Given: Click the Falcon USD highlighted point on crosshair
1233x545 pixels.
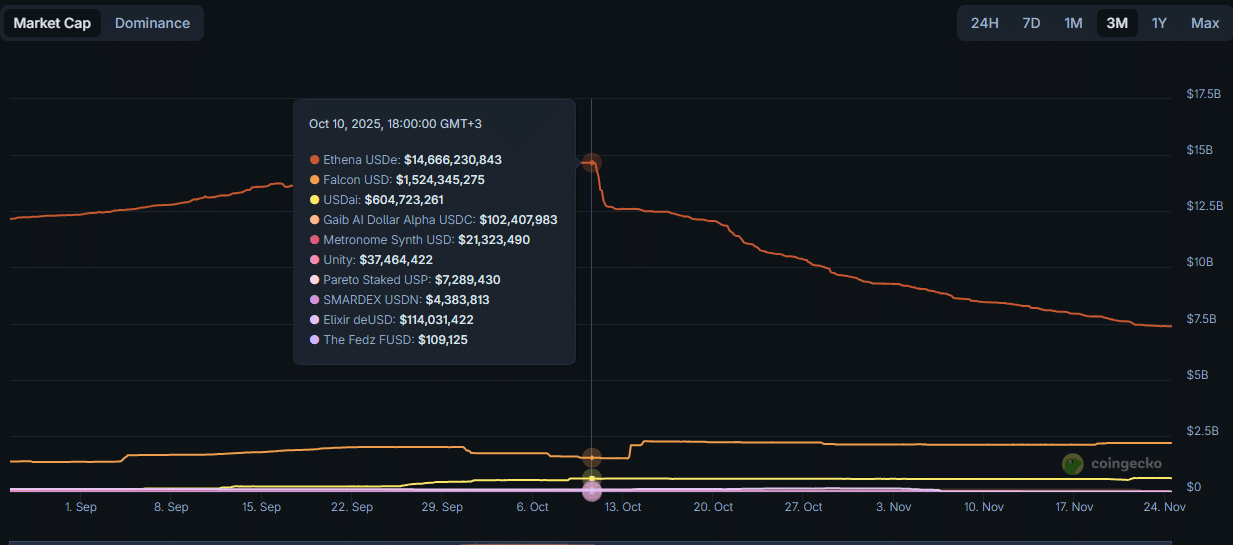Looking at the screenshot, I should pyautogui.click(x=592, y=457).
